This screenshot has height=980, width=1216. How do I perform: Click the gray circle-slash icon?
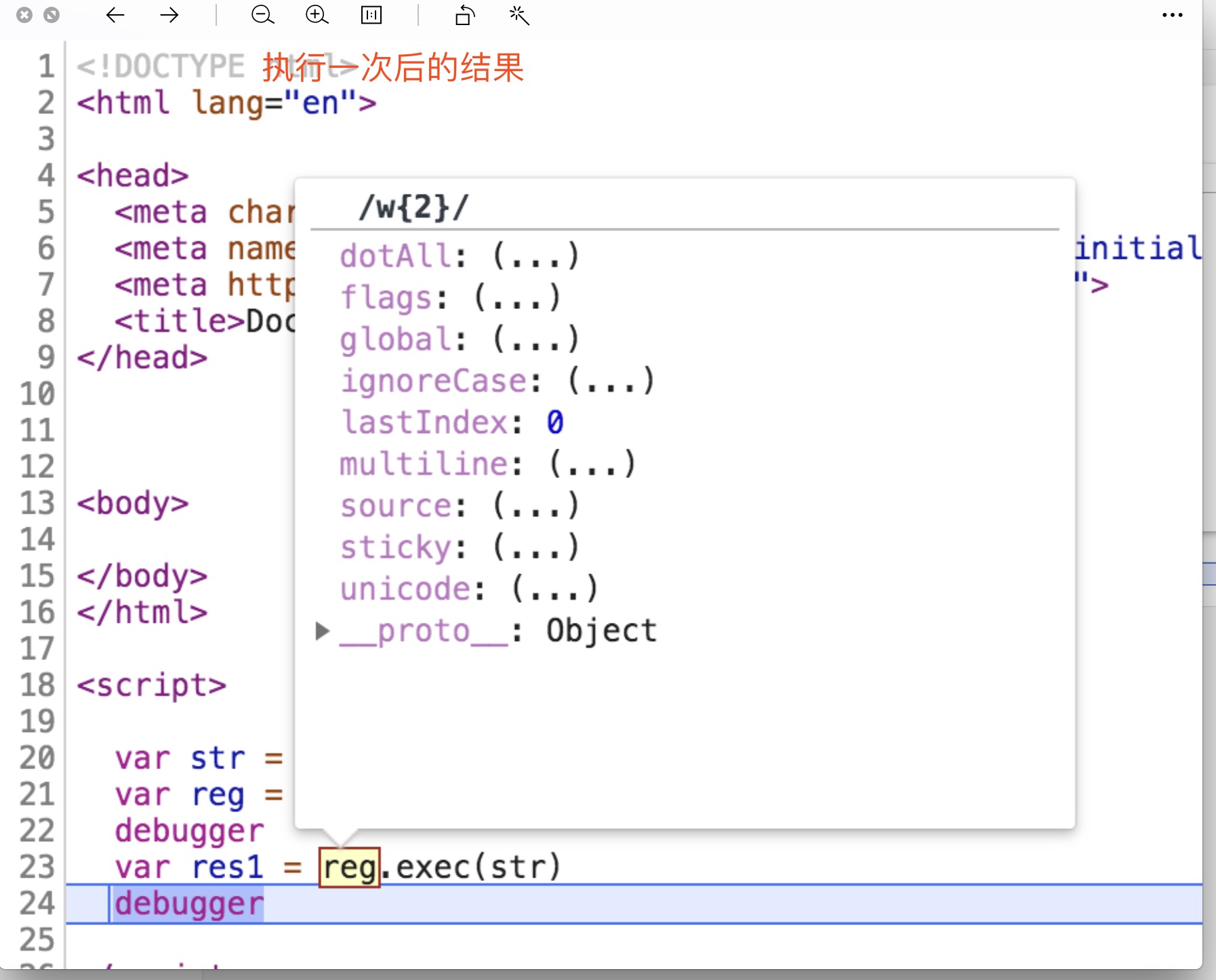[x=52, y=15]
